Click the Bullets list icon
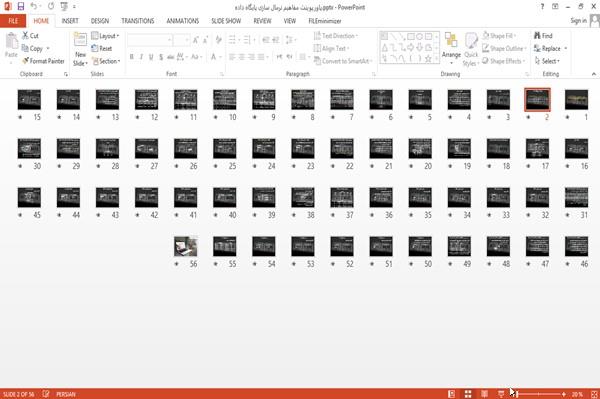 coord(232,39)
